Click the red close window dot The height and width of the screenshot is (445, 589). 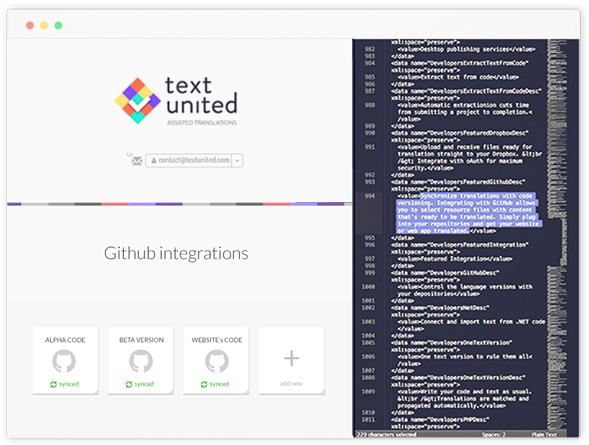point(30,25)
